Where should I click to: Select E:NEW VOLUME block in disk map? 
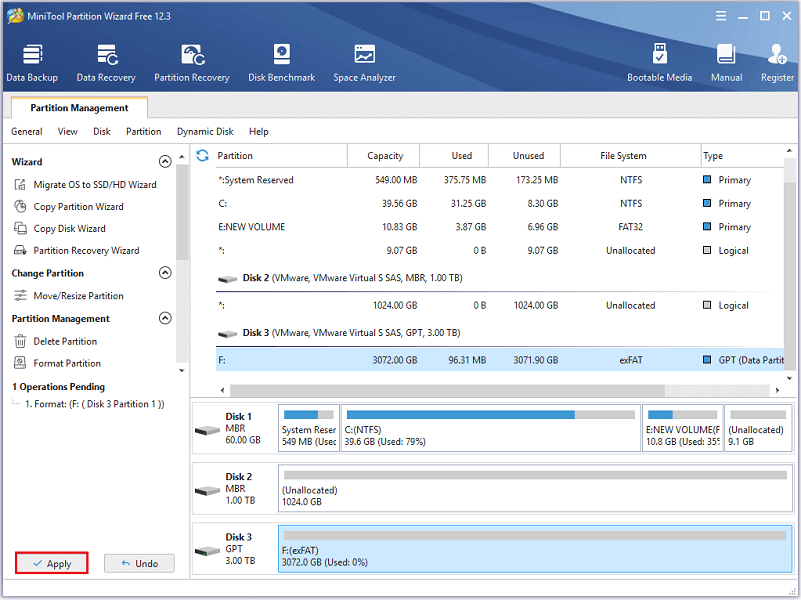[682, 428]
